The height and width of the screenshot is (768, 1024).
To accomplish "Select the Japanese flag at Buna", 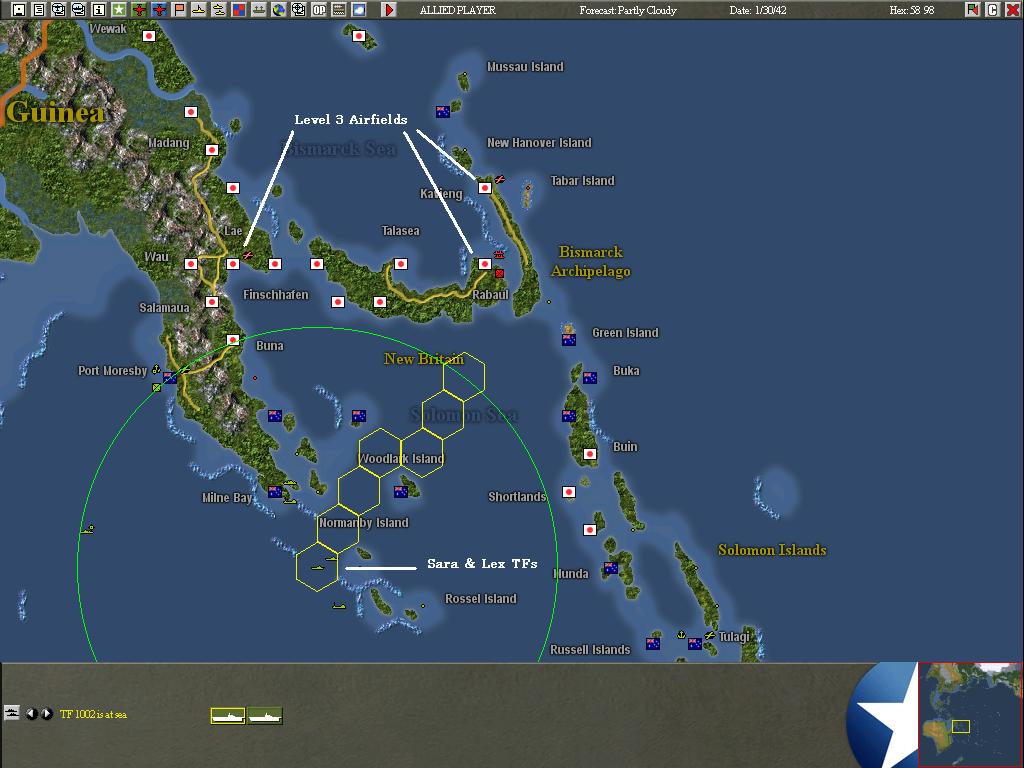I will coord(233,340).
